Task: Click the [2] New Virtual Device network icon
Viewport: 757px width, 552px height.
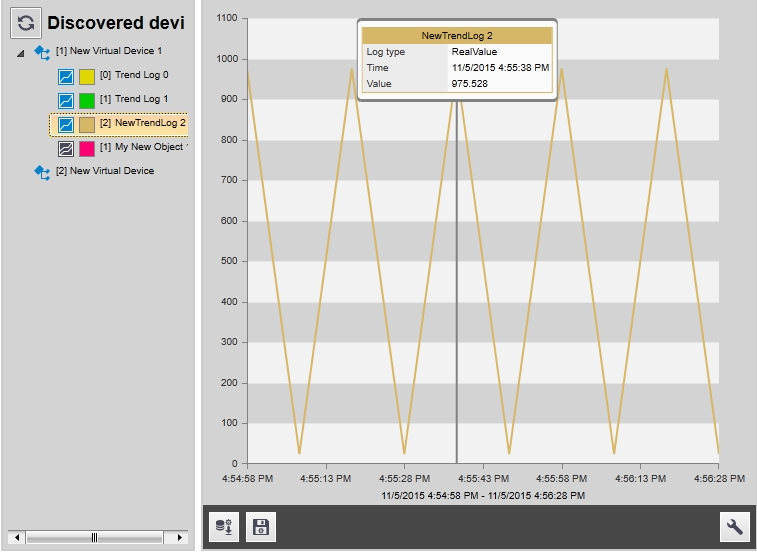Action: point(42,172)
